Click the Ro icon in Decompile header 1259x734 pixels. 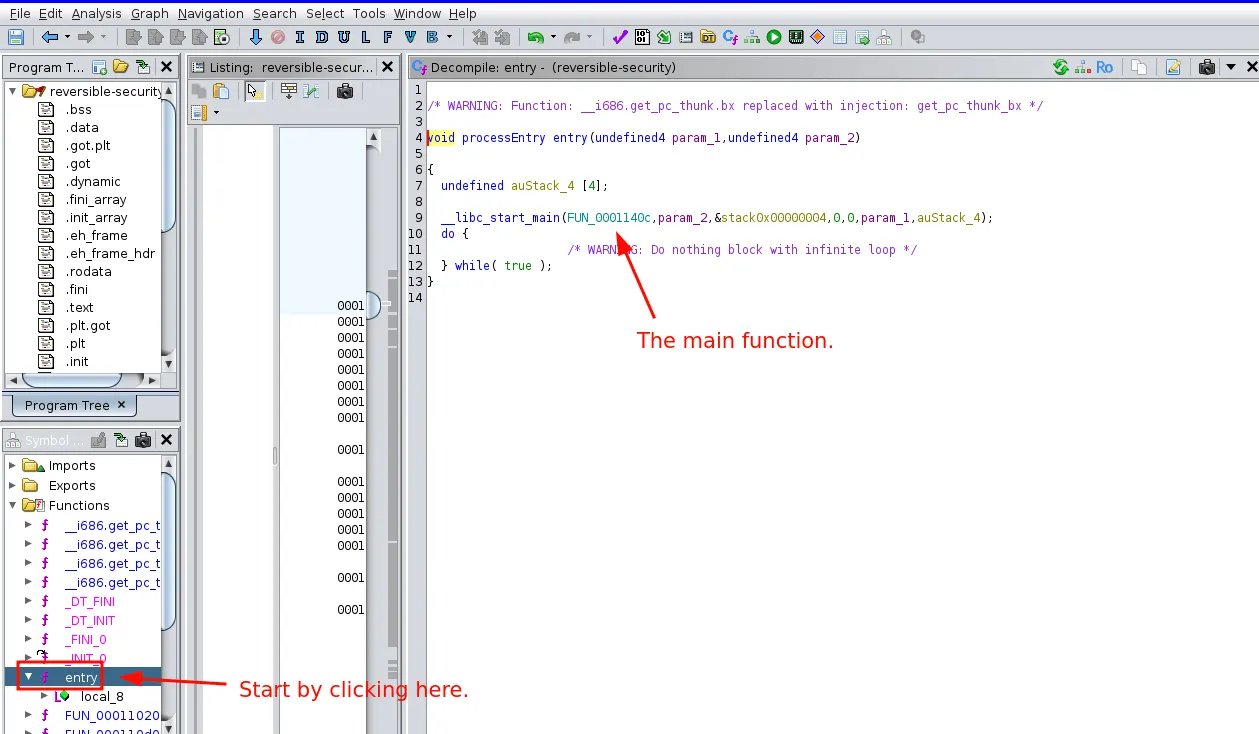click(1105, 67)
